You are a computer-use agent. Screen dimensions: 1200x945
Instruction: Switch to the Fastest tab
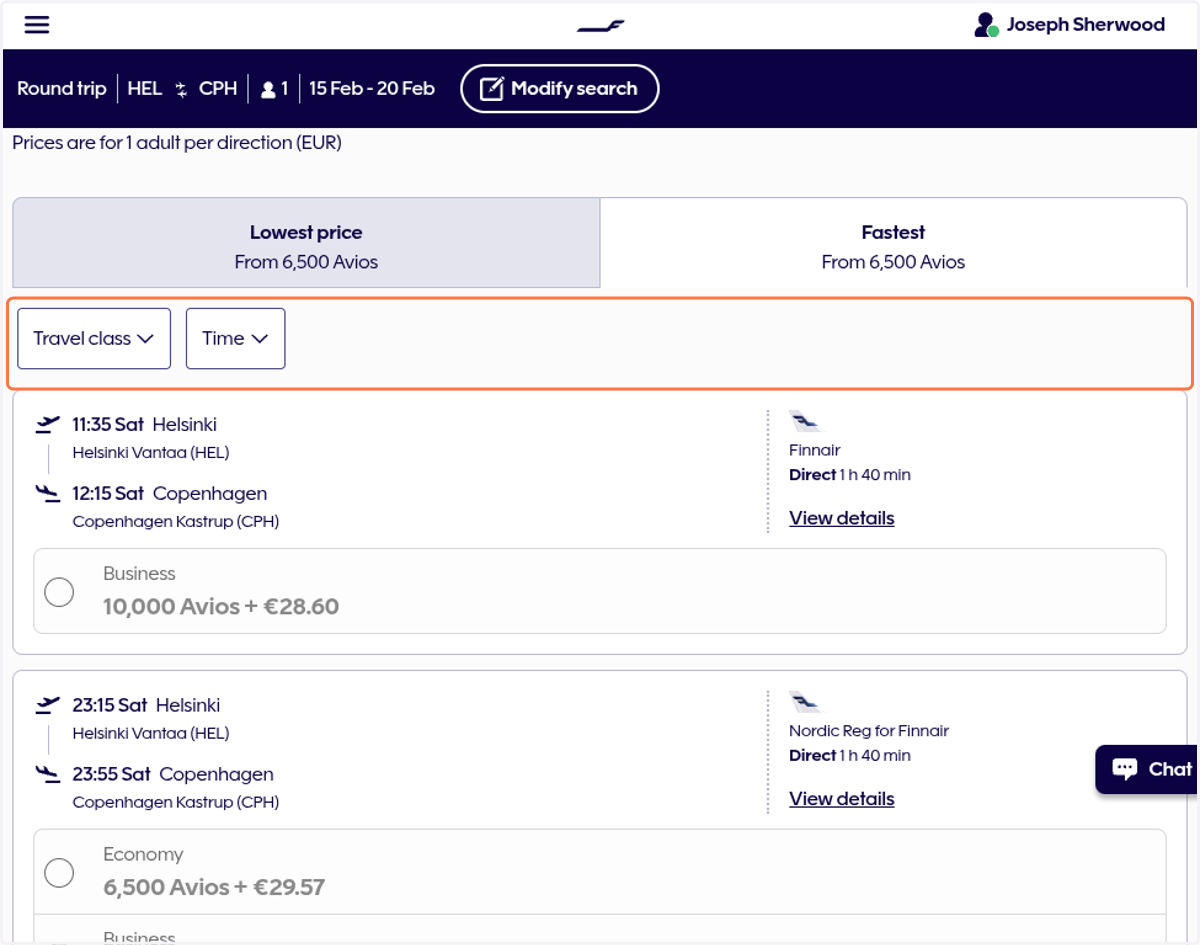pos(893,243)
